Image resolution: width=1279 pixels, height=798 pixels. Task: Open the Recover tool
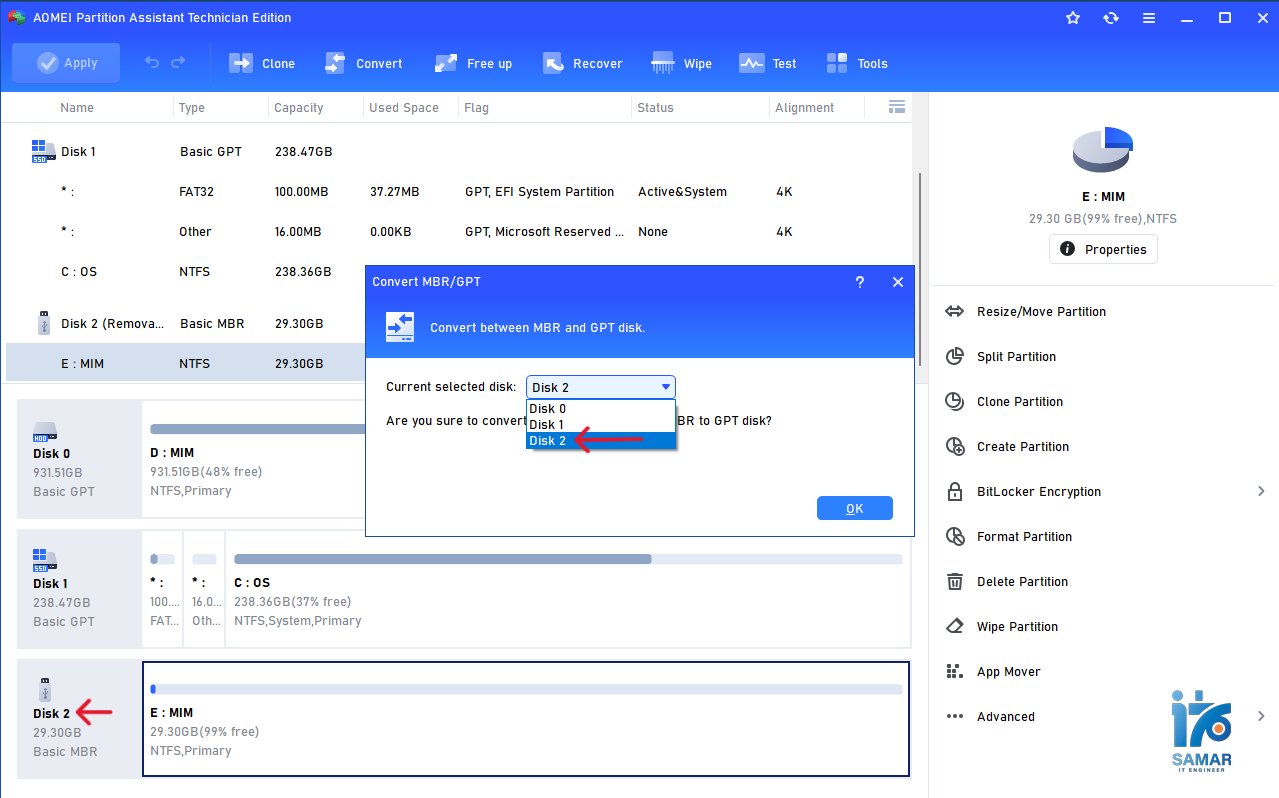click(x=582, y=63)
